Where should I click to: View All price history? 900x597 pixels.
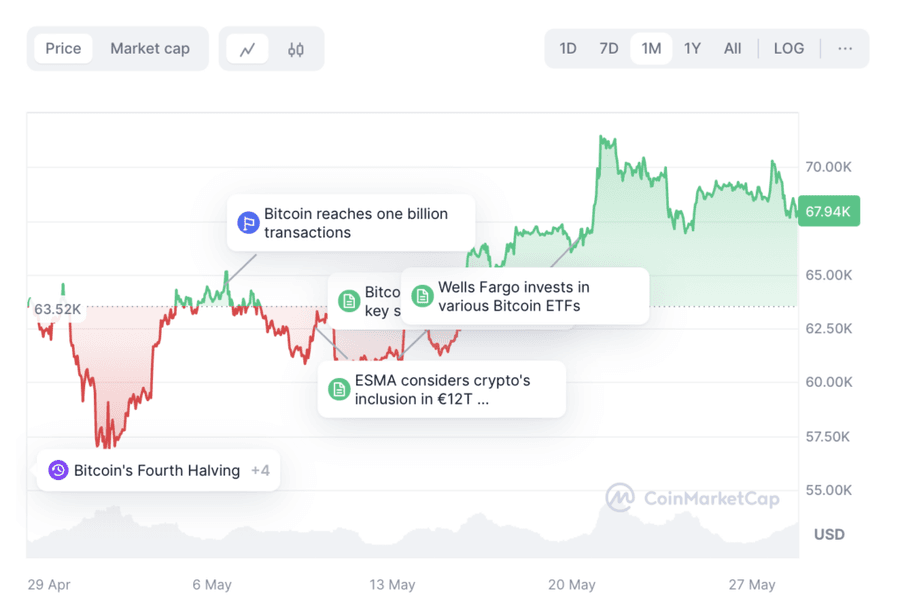tap(732, 47)
